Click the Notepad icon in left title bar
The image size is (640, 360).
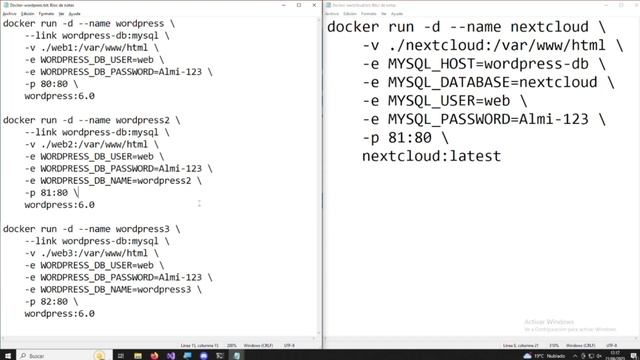[6, 5]
